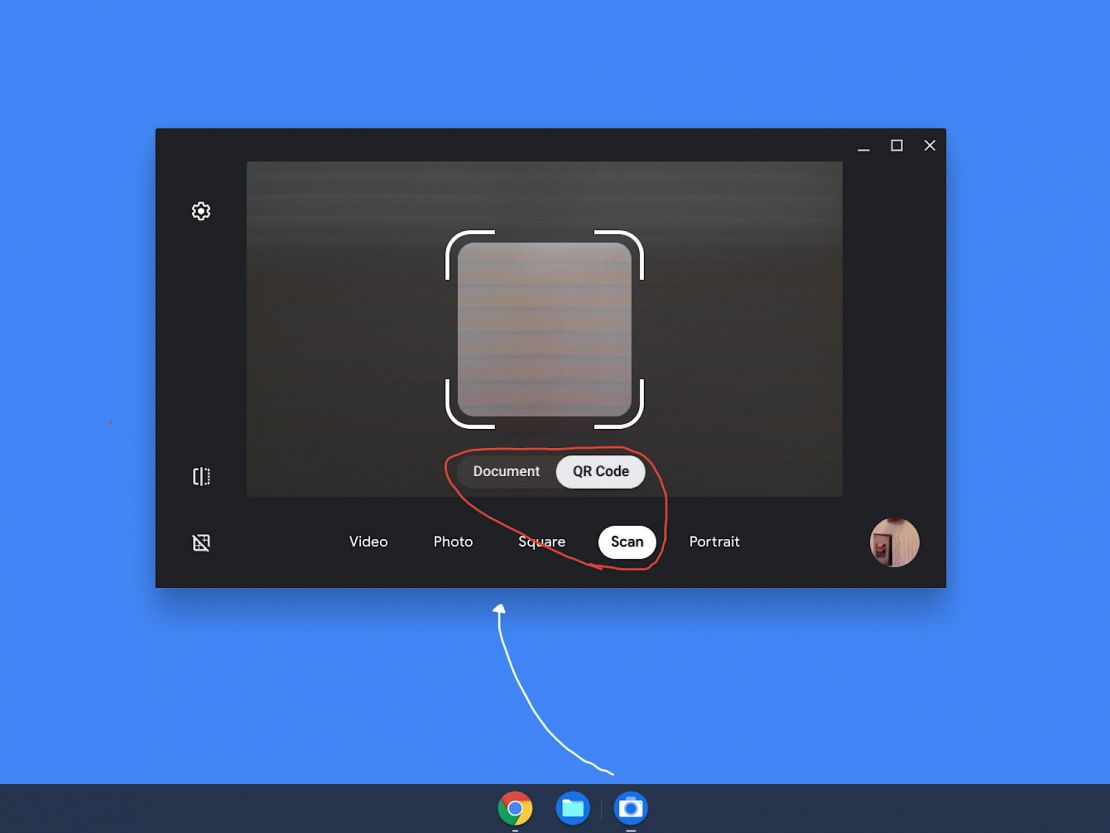Close the Camera app window
The width and height of the screenshot is (1110, 833).
929,145
